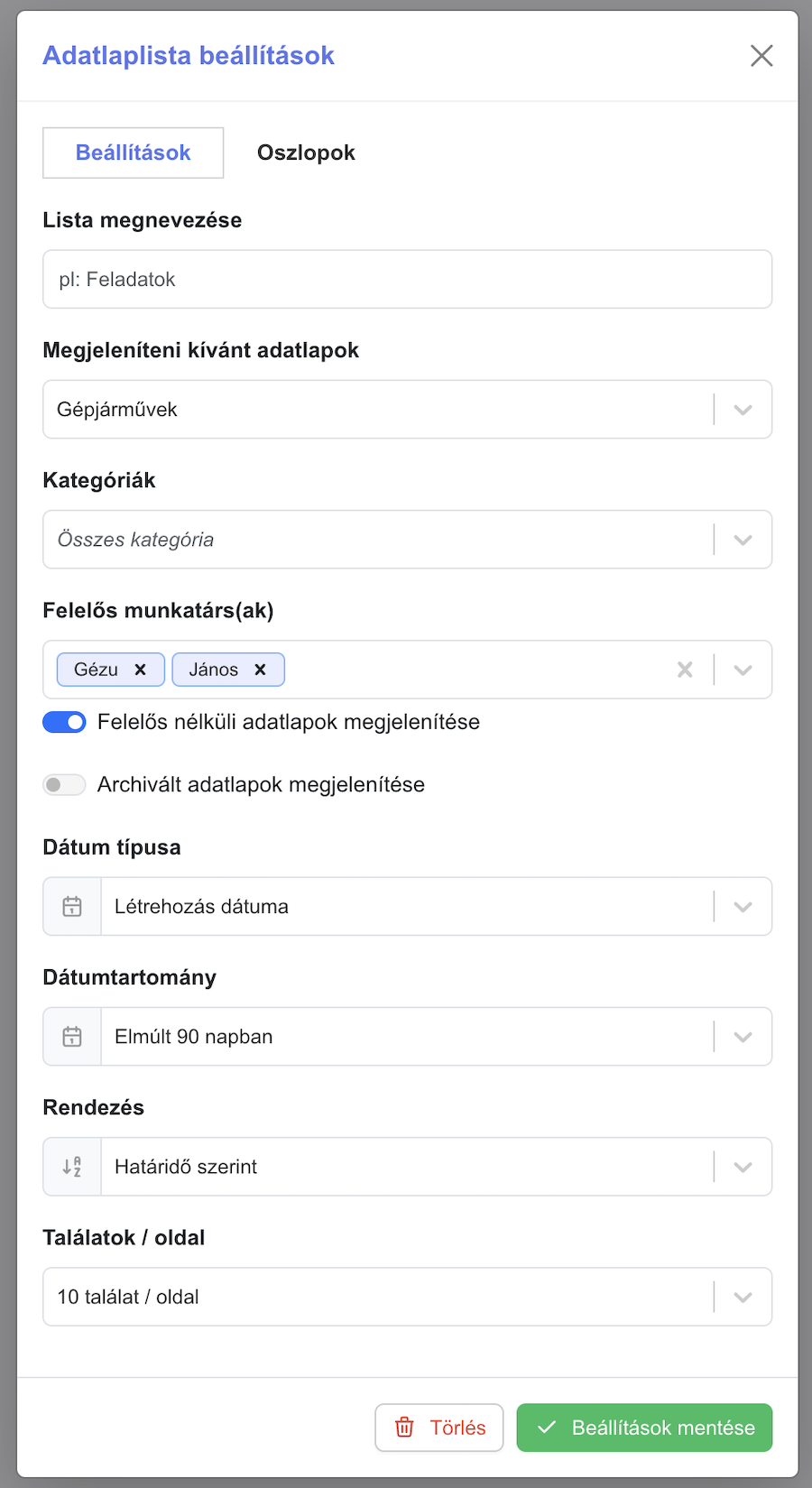Remove the Gézu tag with its x icon
The height and width of the screenshot is (1488, 812).
click(x=140, y=670)
